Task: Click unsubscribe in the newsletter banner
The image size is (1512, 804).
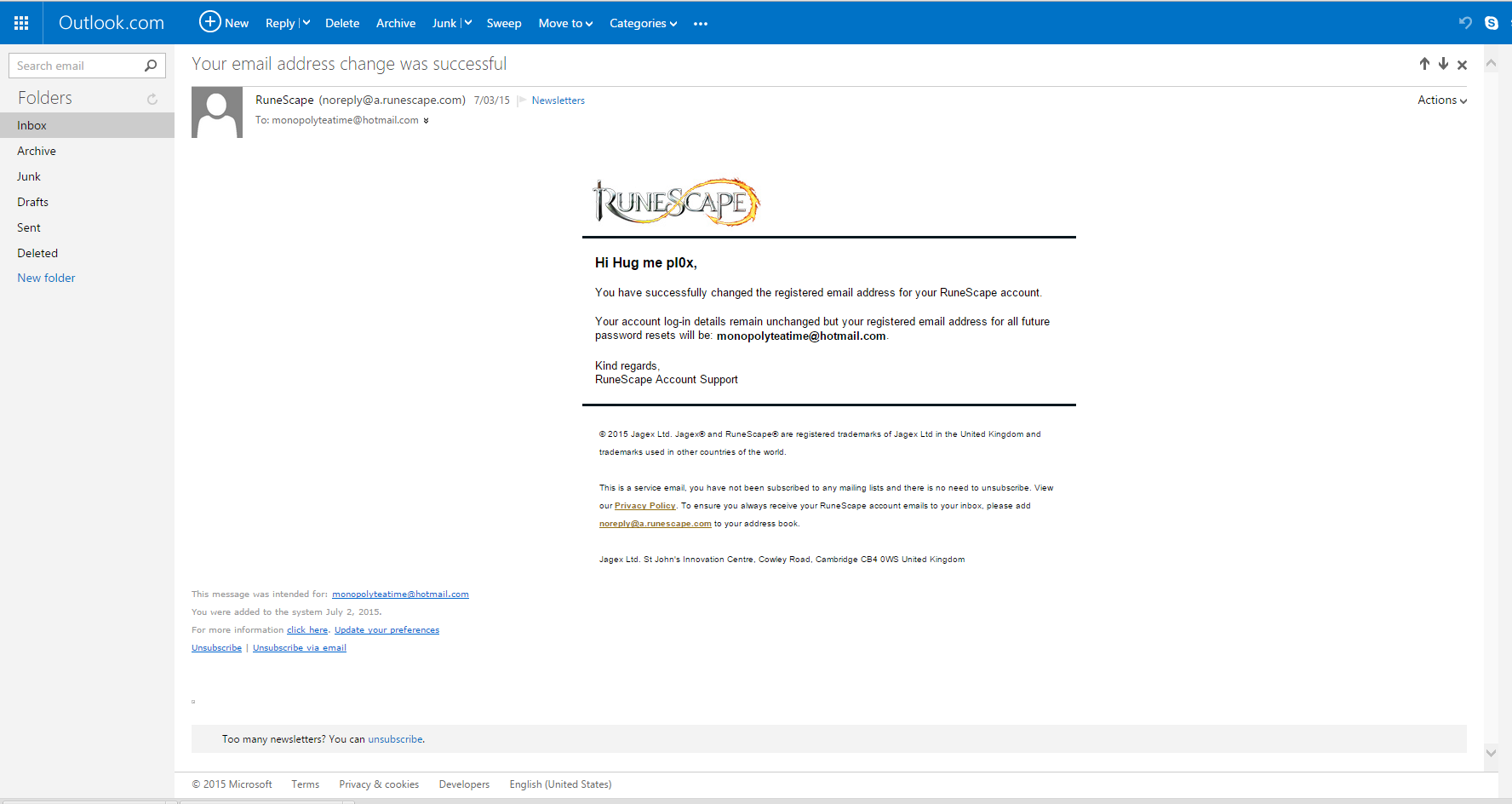Action: [x=395, y=739]
